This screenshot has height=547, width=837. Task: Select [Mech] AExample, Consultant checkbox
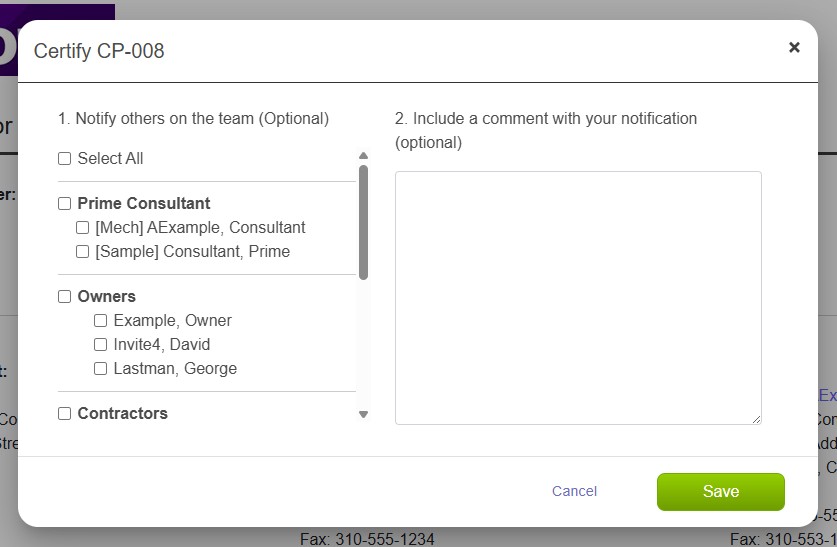pos(83,227)
